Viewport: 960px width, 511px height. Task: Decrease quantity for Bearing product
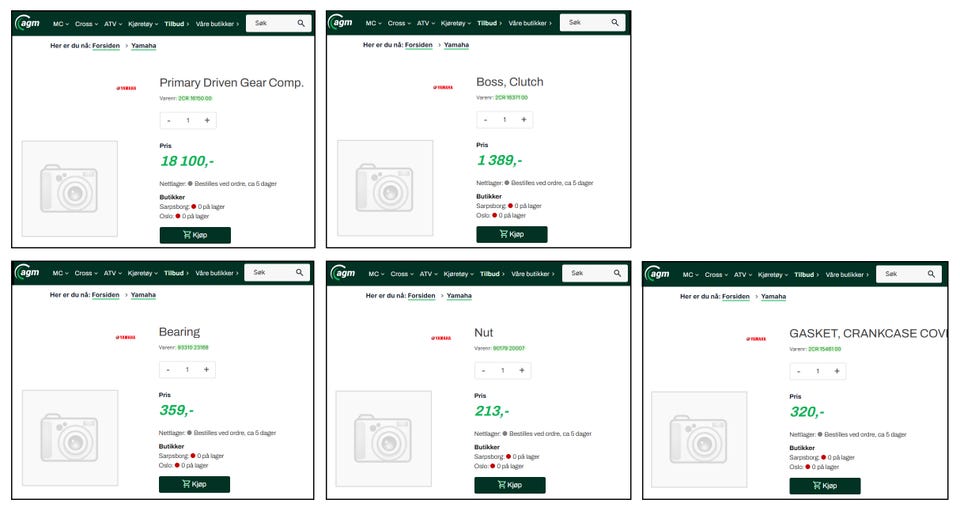point(168,370)
